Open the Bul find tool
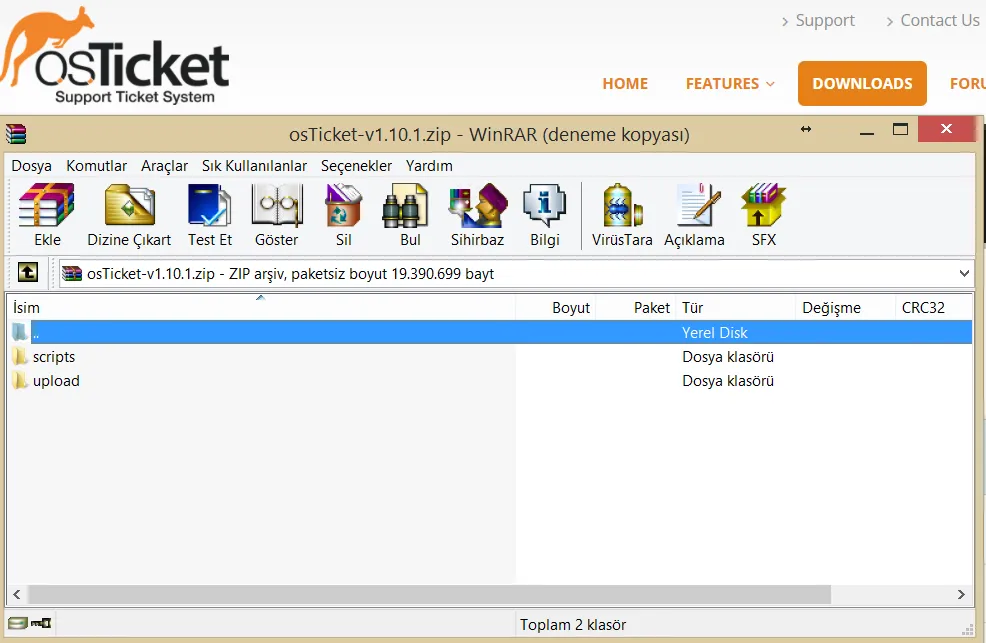Image resolution: width=986 pixels, height=643 pixels. tap(406, 206)
